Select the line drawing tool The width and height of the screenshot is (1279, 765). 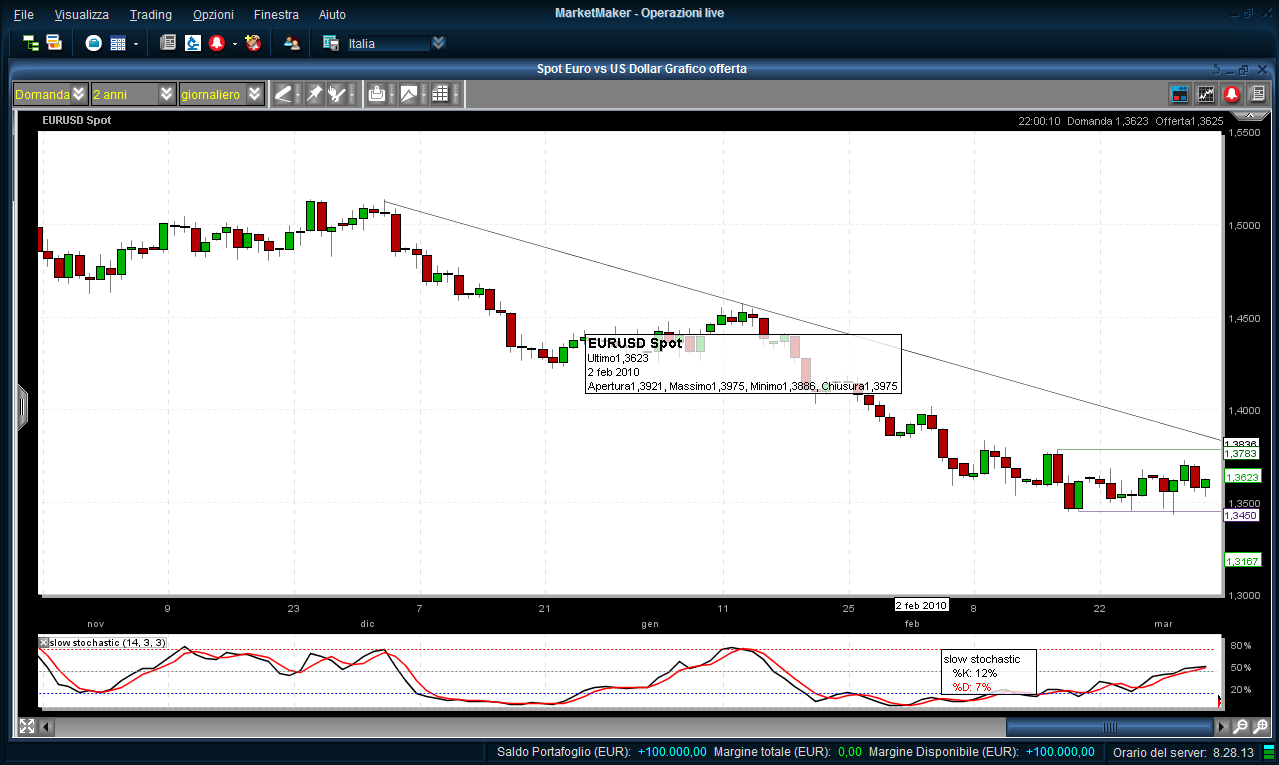click(283, 94)
